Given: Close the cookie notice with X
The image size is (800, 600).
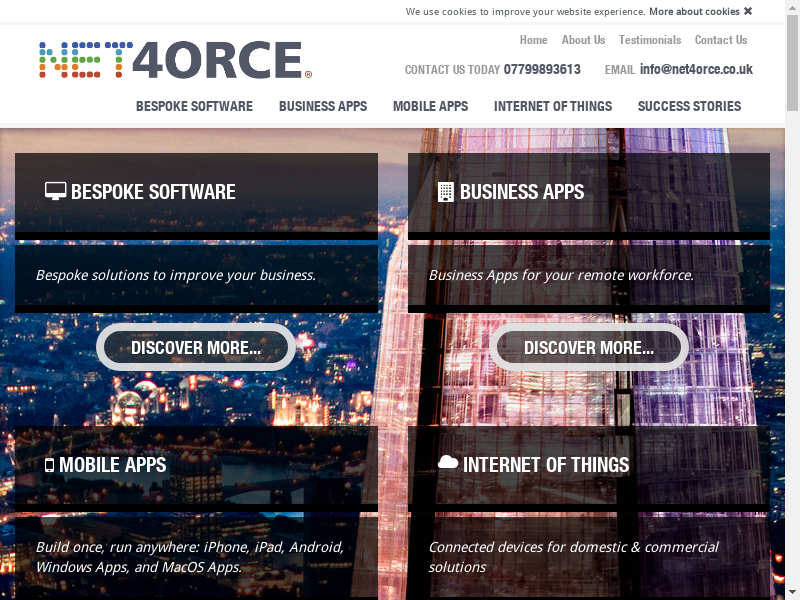Looking at the screenshot, I should pos(748,12).
